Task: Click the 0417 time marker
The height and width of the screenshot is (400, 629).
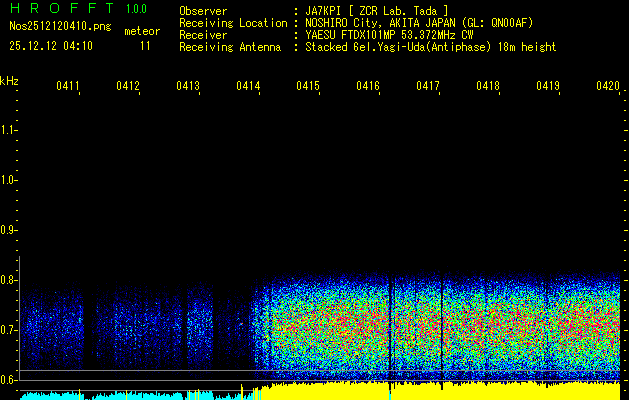Action: click(x=428, y=87)
